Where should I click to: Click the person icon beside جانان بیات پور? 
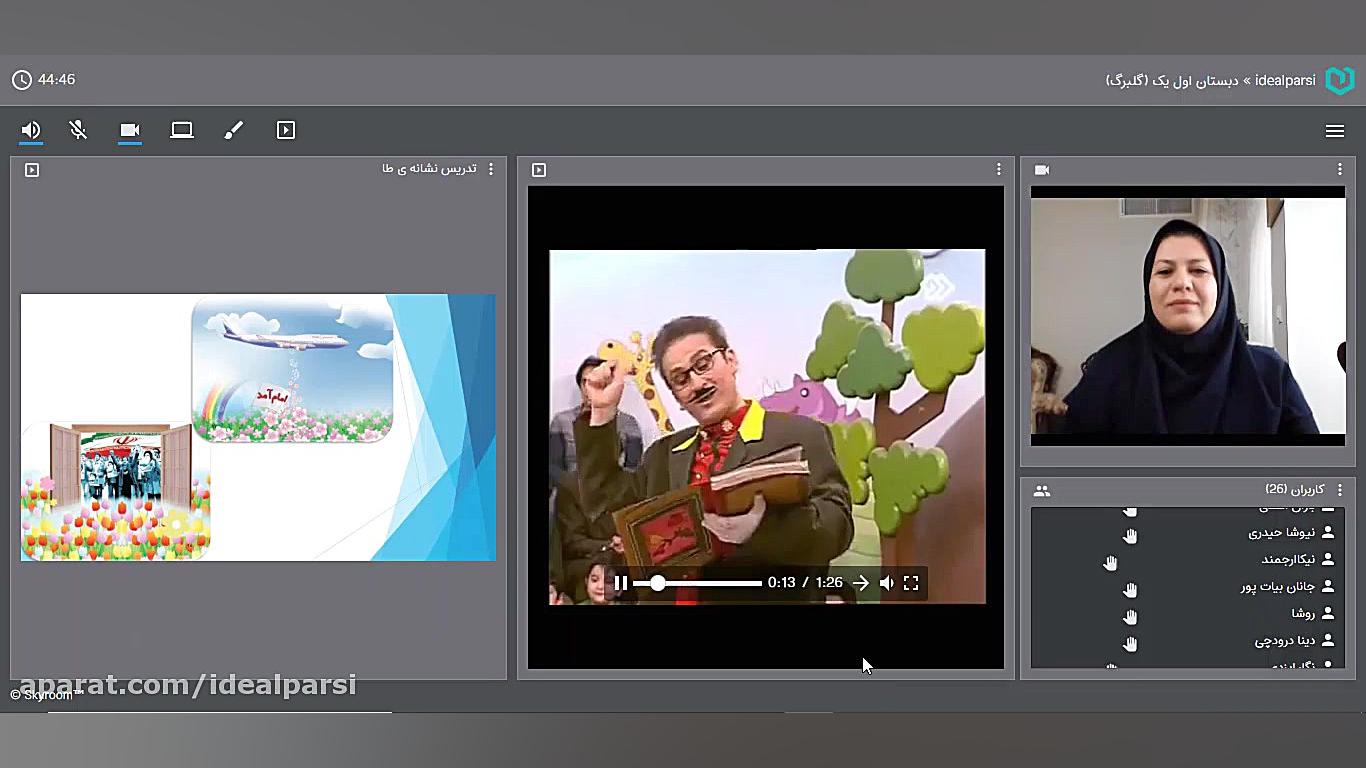coord(1328,587)
